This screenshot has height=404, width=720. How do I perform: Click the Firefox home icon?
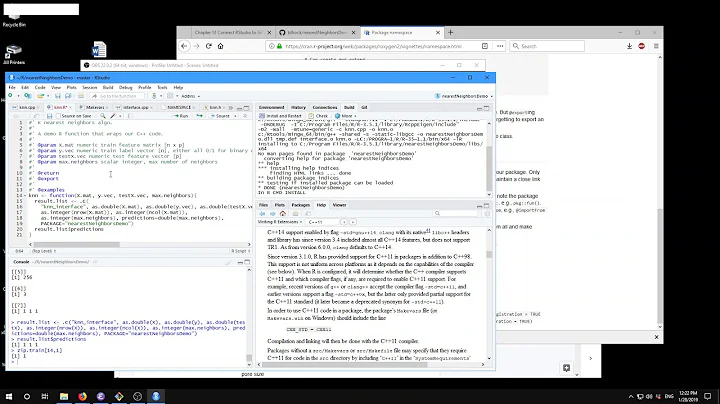(x=220, y=46)
